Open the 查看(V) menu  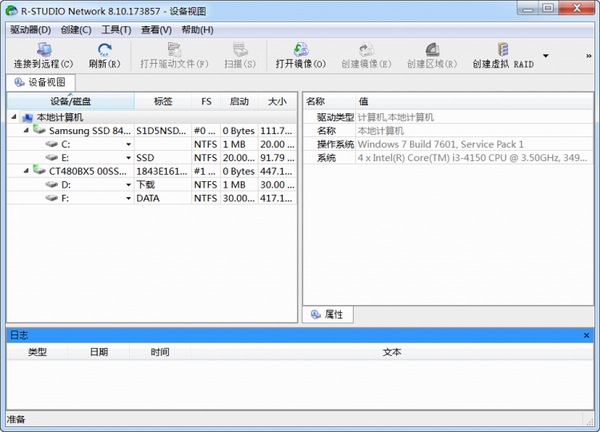coord(156,30)
